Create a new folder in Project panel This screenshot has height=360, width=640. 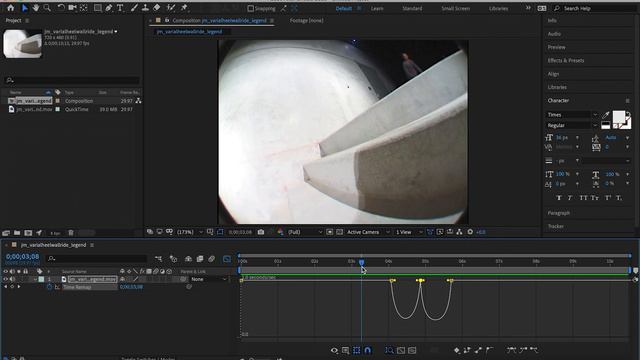(x=17, y=233)
